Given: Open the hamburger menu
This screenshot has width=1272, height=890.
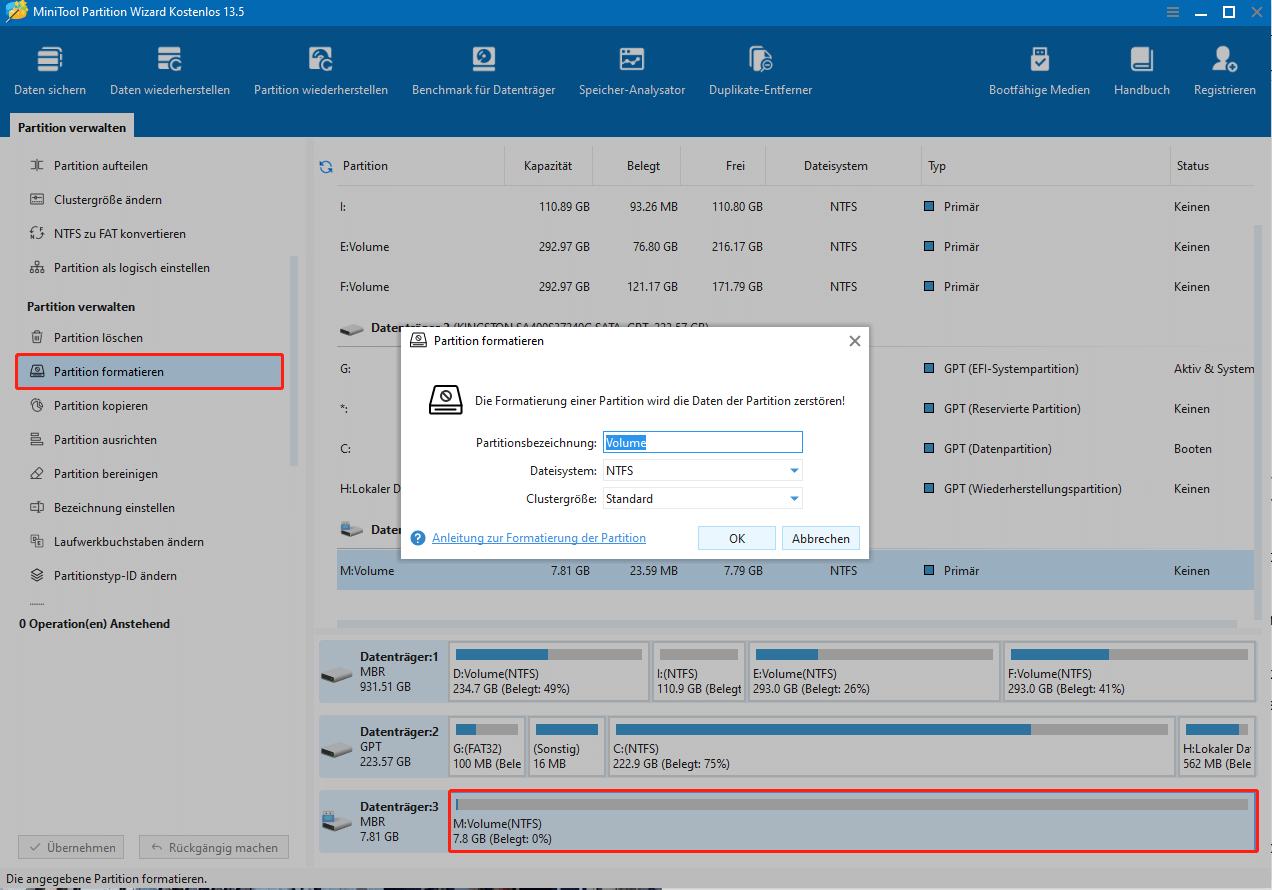Looking at the screenshot, I should [x=1172, y=12].
